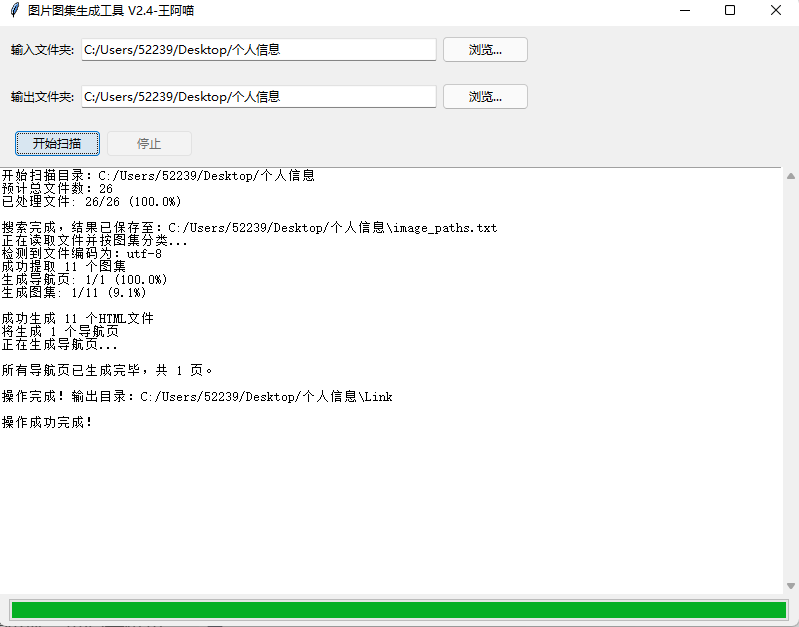Click log line 生成图集: 1/11 (9.1%)
The image size is (799, 627).
pos(74,292)
